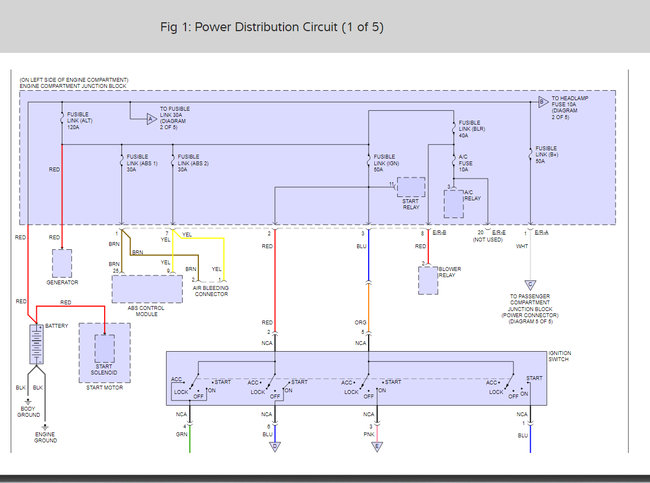The height and width of the screenshot is (483, 650).
Task: Click the 'E/R-B' connector label
Action: (439, 233)
